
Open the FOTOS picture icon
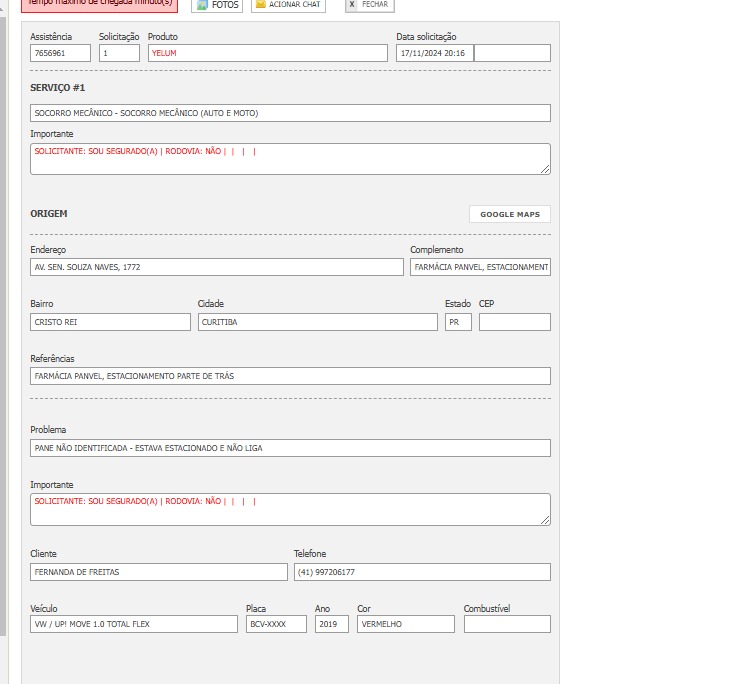[202, 5]
